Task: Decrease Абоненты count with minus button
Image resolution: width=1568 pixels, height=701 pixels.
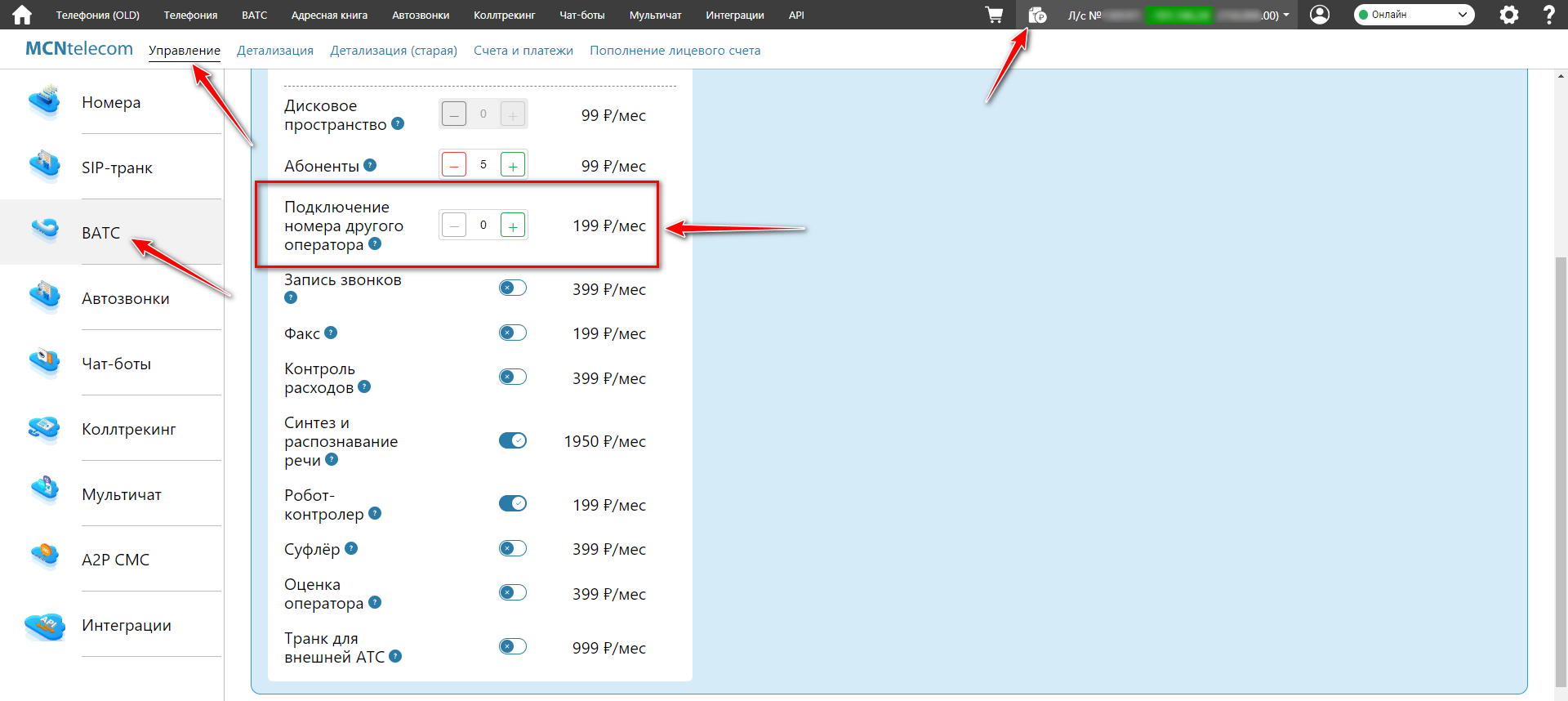Action: pos(454,165)
